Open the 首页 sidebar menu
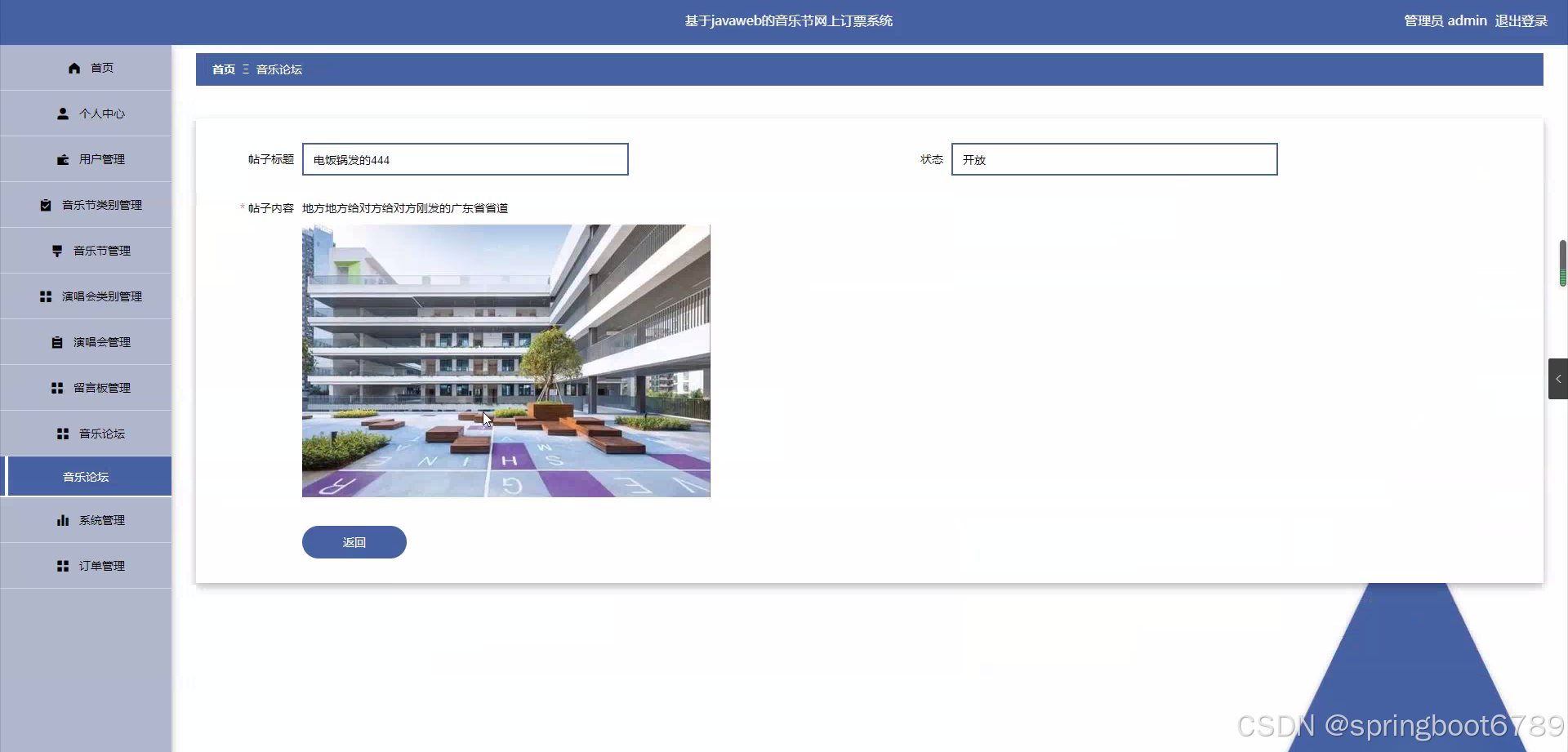This screenshot has width=1568, height=752. pyautogui.click(x=86, y=68)
